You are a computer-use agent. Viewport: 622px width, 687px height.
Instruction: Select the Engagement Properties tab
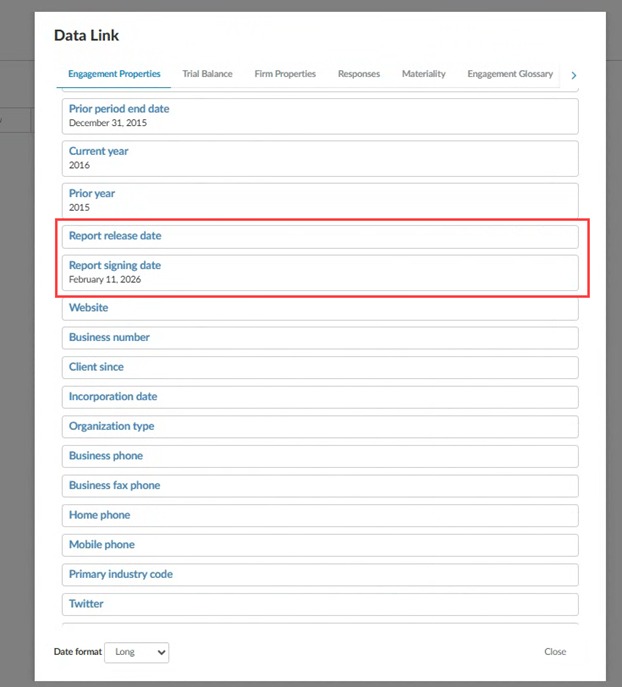click(114, 74)
